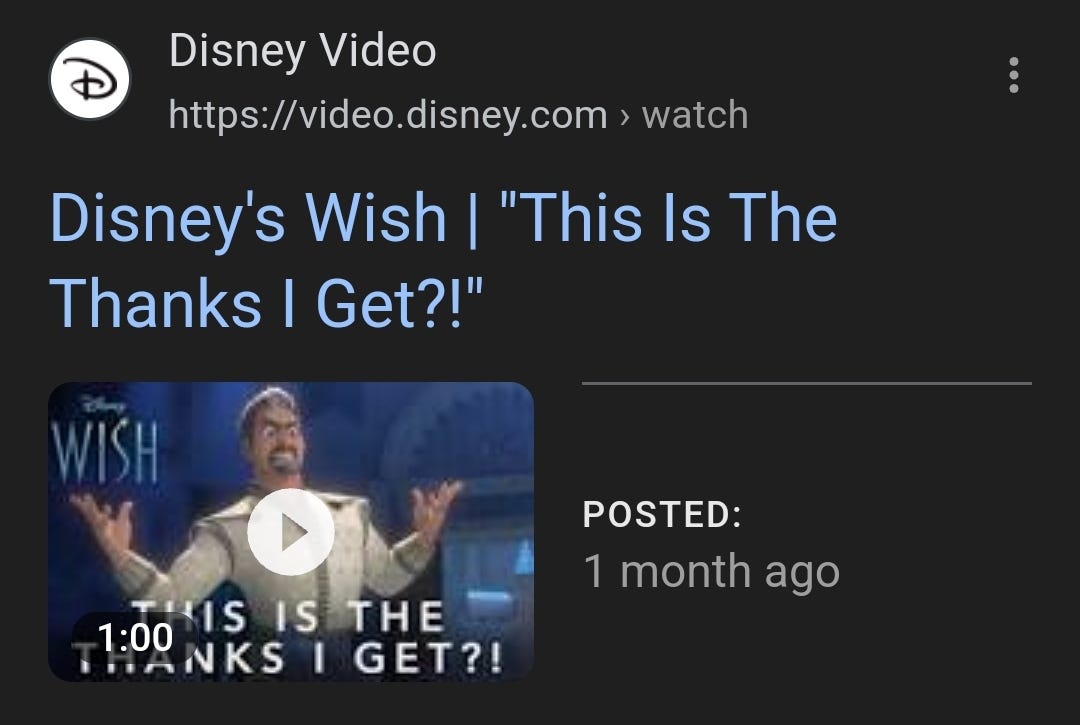The width and height of the screenshot is (1080, 725).
Task: Click the breadcrumb chevron before watch
Action: click(x=624, y=116)
